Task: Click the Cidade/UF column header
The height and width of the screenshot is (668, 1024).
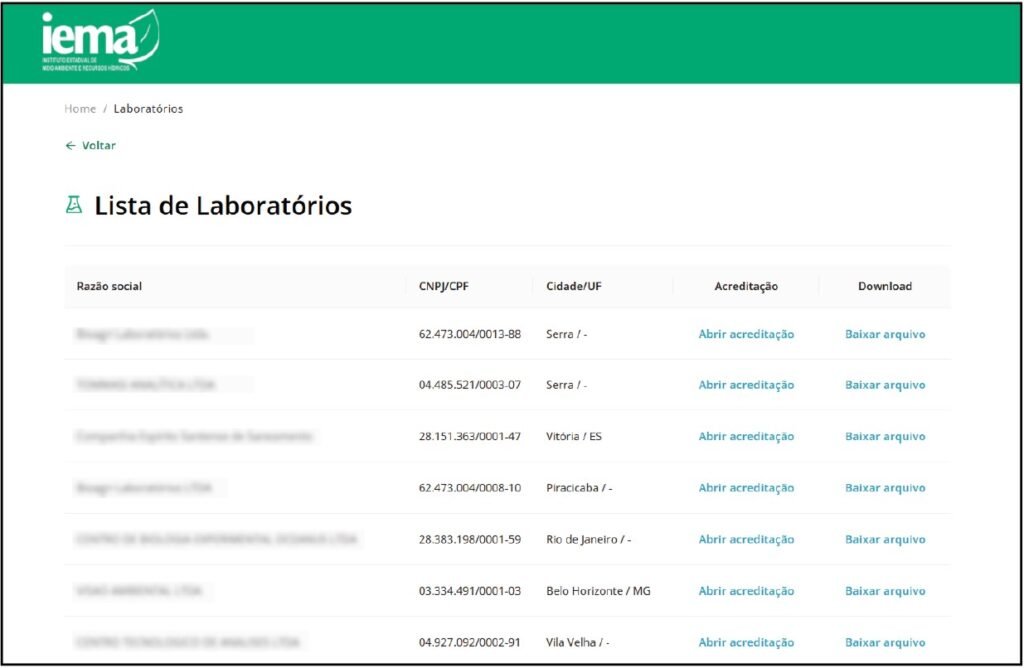Action: (574, 287)
